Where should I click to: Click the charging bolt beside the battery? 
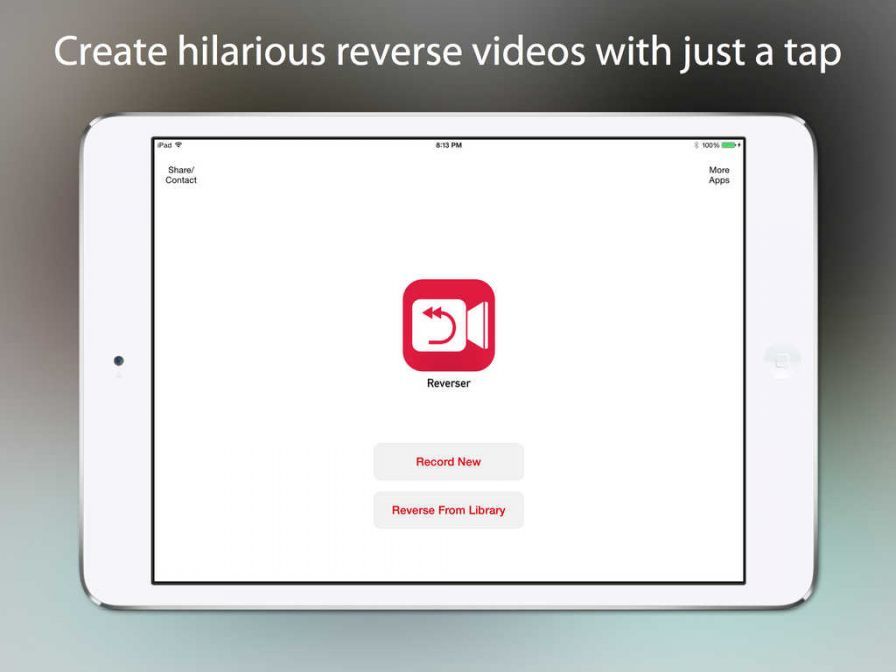(x=740, y=145)
